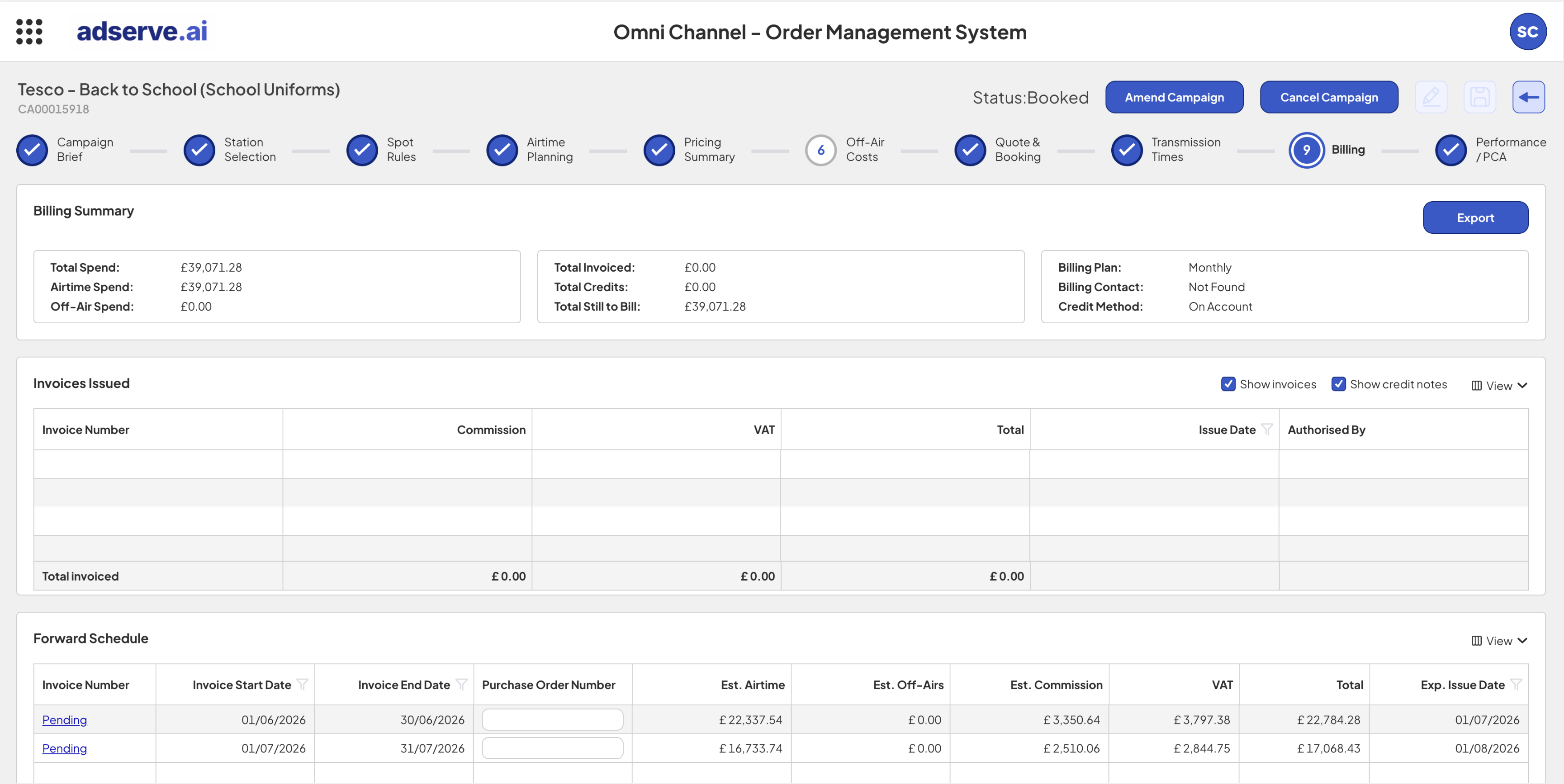Screen dimensions: 1564x784
Task: Click Quote & Booking step checkmark icon
Action: [970, 150]
